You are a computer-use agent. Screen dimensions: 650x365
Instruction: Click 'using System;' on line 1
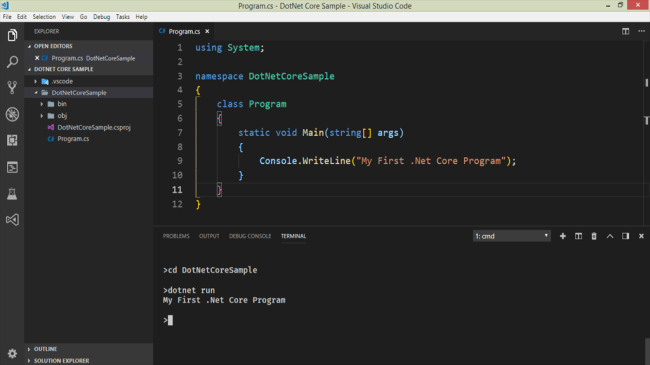(230, 48)
